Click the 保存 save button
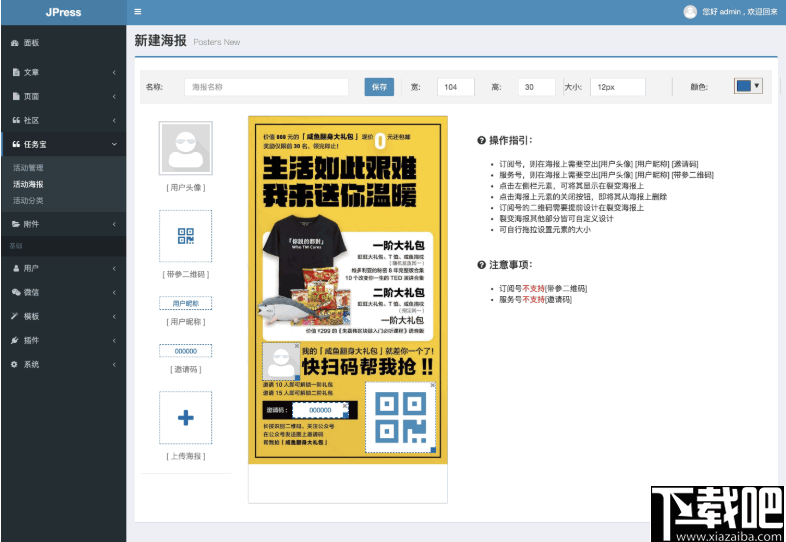 tap(379, 87)
